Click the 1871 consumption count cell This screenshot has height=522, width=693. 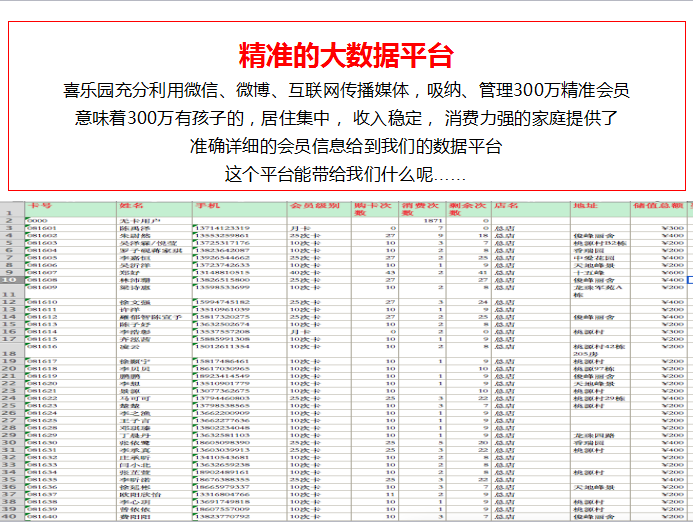point(422,221)
